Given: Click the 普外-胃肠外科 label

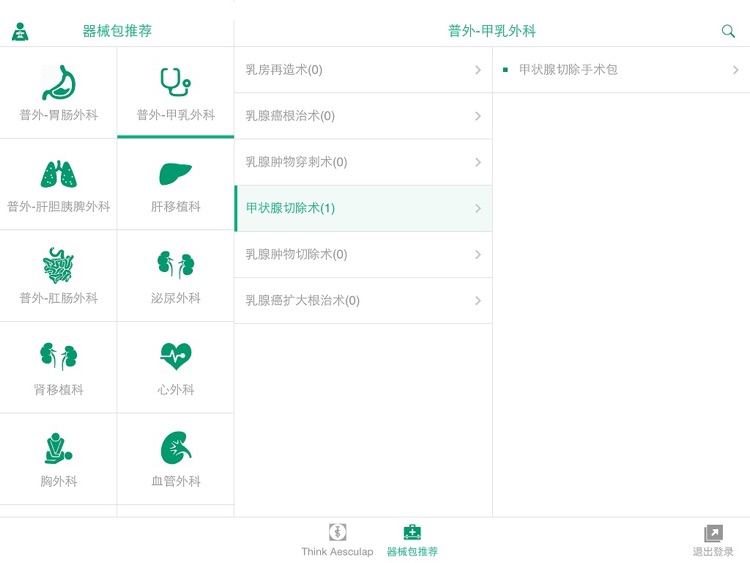Looking at the screenshot, I should [59, 115].
